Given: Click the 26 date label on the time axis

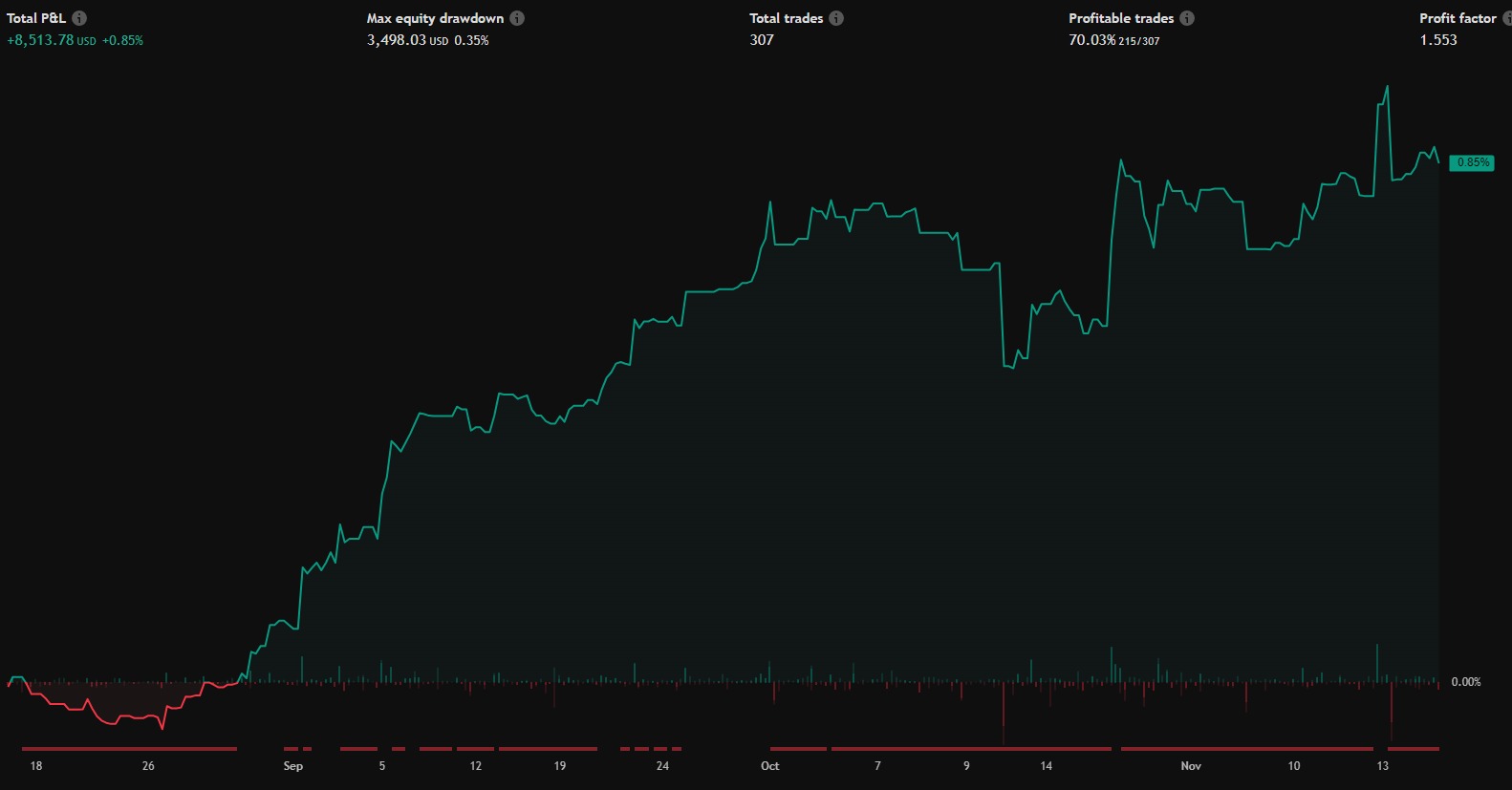Looking at the screenshot, I should click(148, 766).
